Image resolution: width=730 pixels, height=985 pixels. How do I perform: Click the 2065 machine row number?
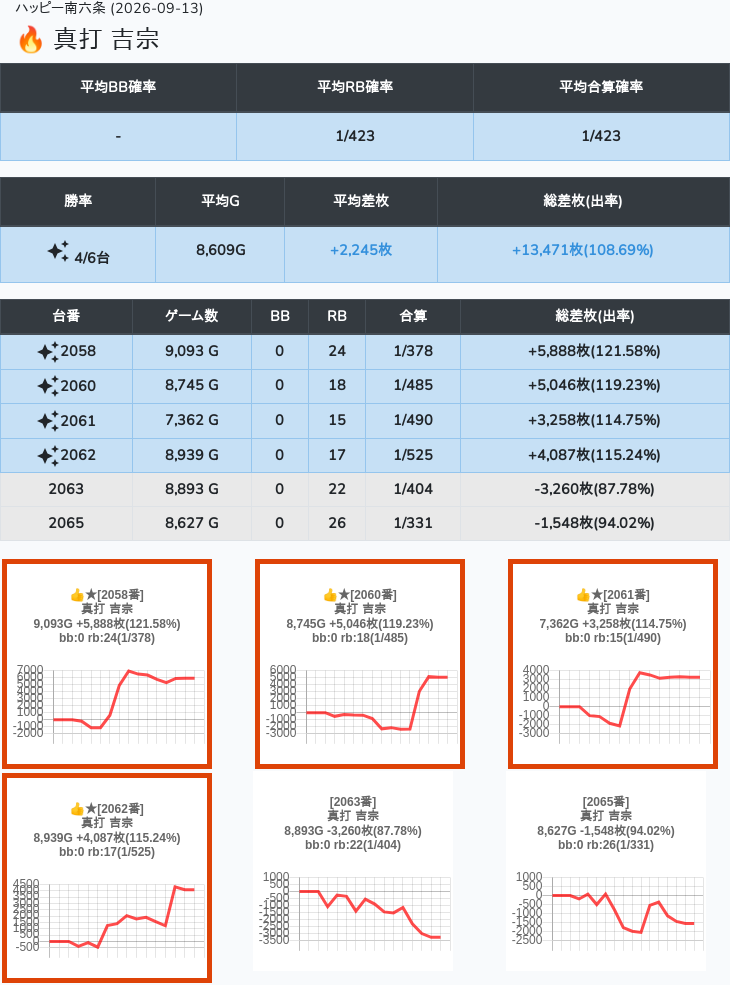66,523
